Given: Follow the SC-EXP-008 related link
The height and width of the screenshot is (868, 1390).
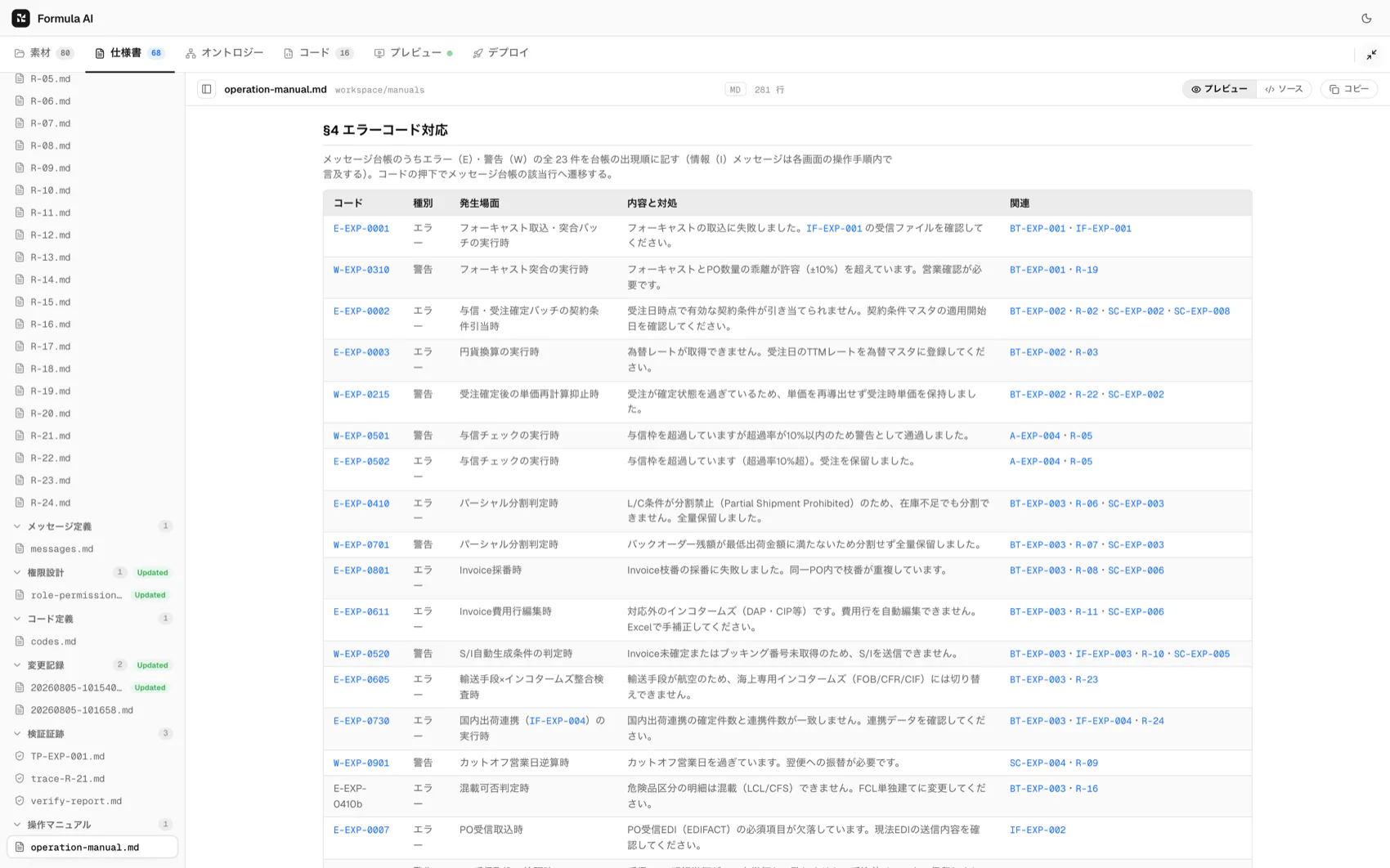Looking at the screenshot, I should point(1202,311).
